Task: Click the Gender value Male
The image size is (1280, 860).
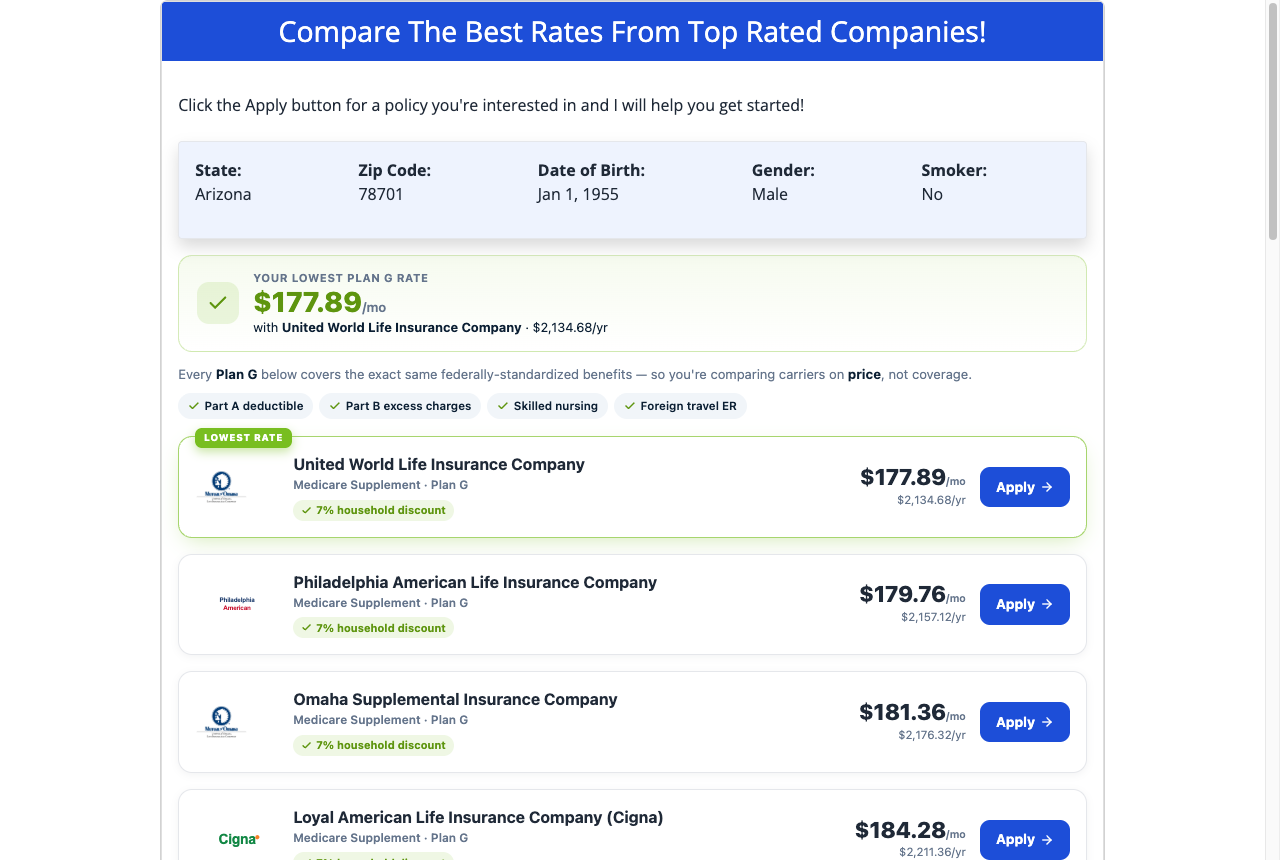Action: tap(770, 194)
